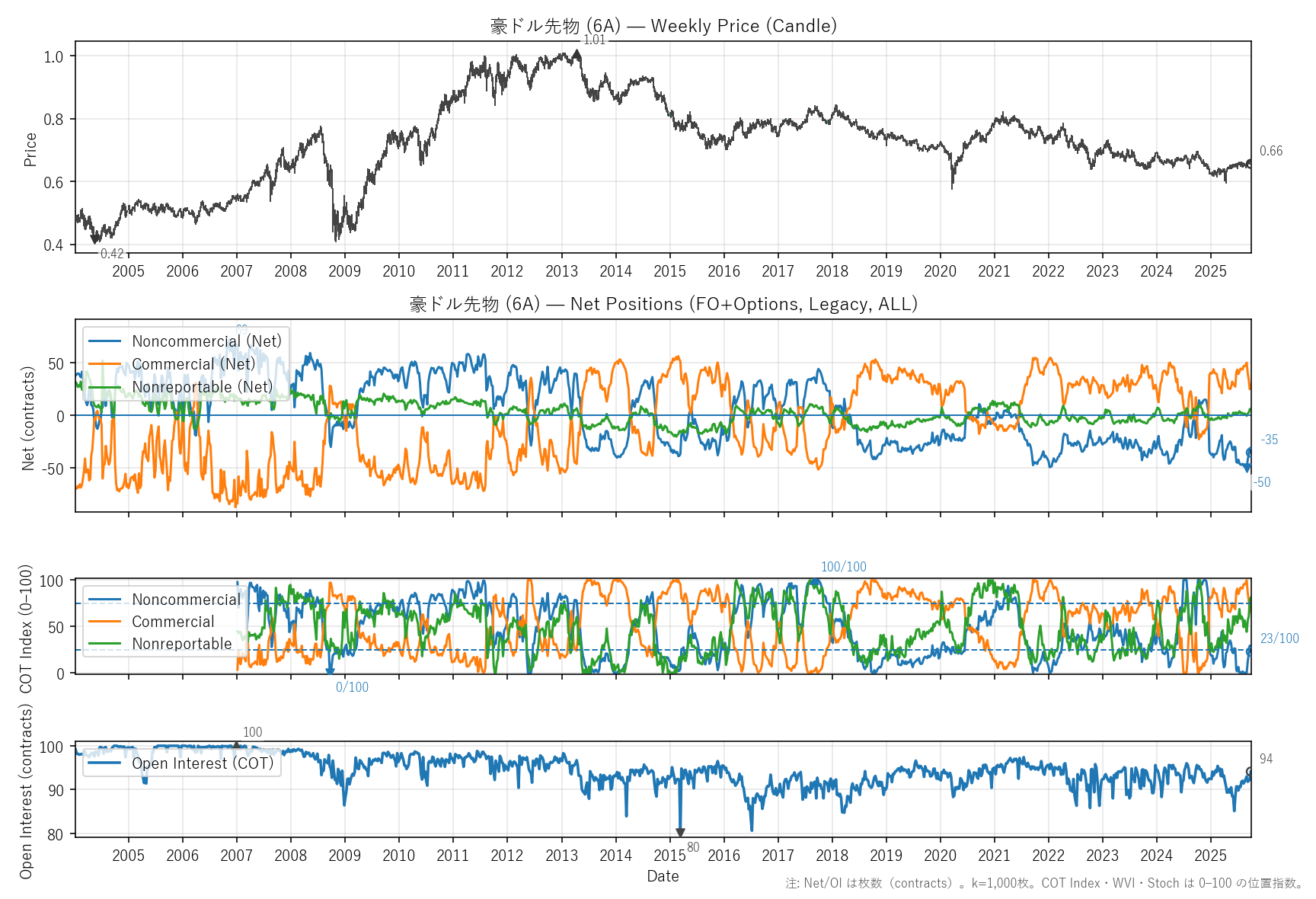This screenshot has height=899, width=1316.
Task: Click the latest open interest circle marker near 94
Action: [1250, 772]
